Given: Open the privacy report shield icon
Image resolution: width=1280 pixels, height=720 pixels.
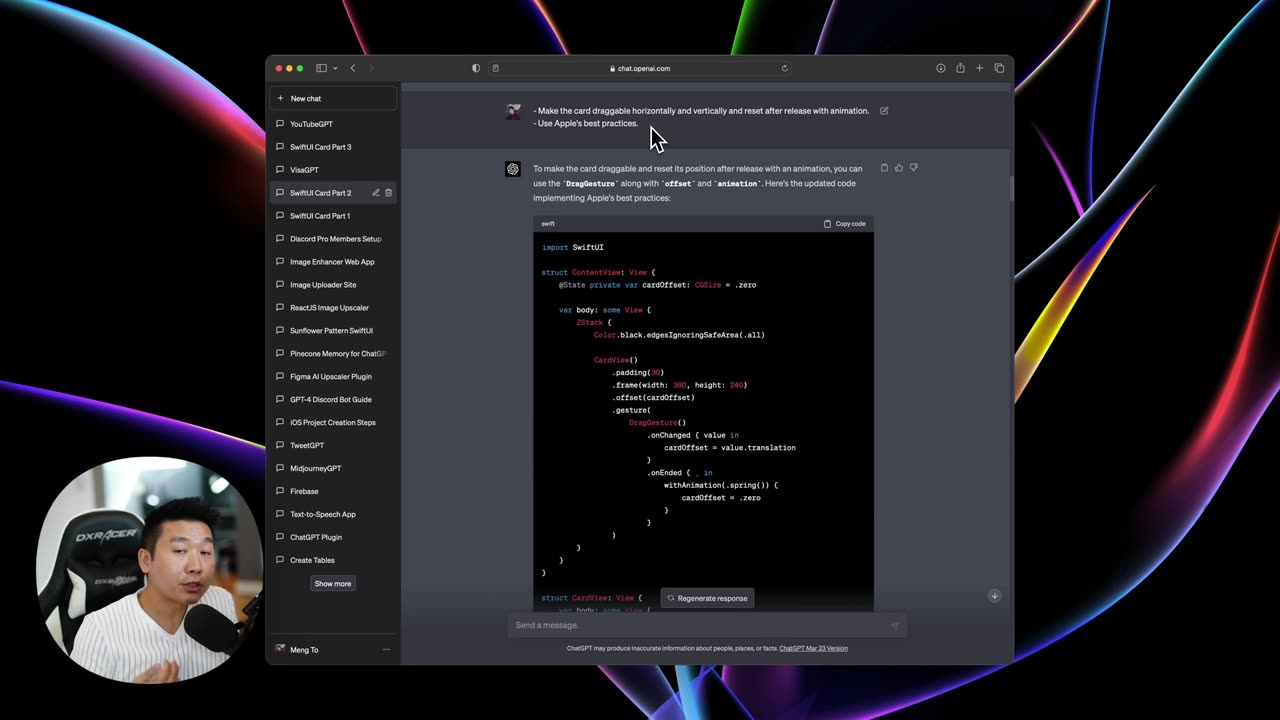Looking at the screenshot, I should [476, 68].
